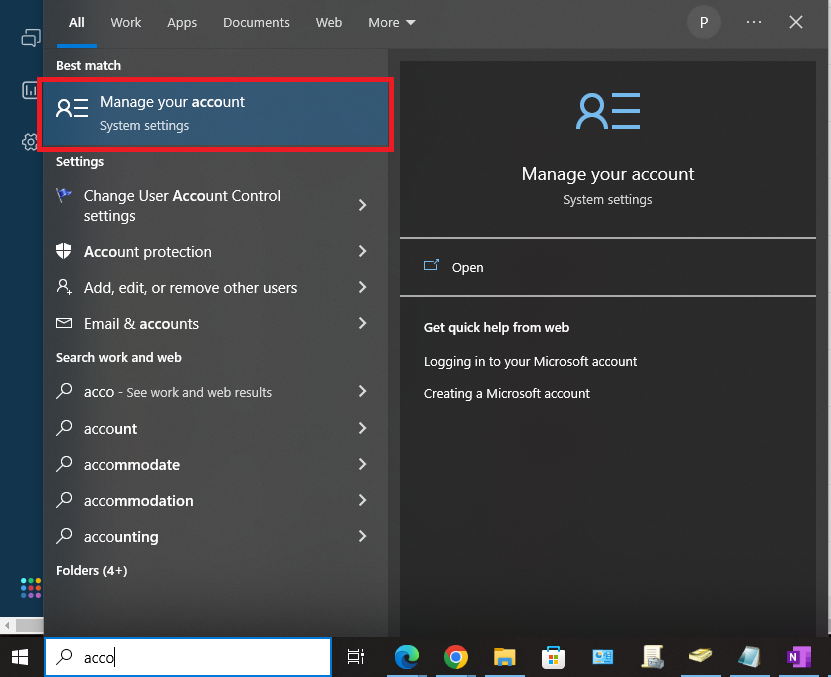This screenshot has width=831, height=677.
Task: Open the script file taskbar icon
Action: [652, 657]
